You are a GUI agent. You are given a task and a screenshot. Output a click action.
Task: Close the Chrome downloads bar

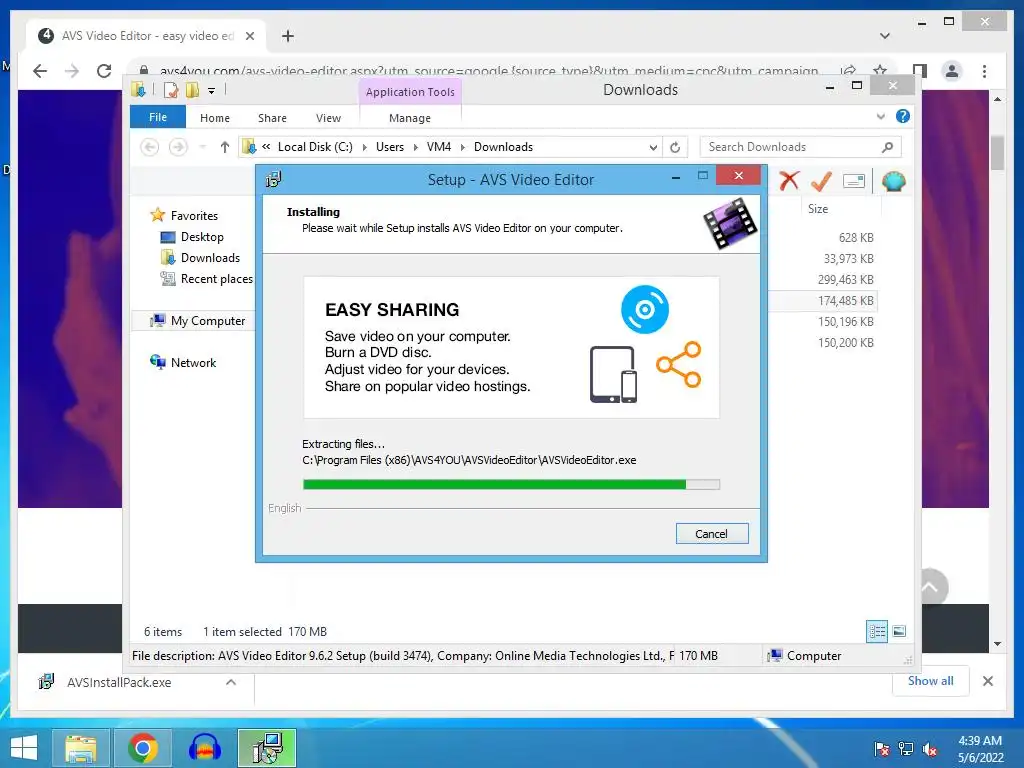pos(987,681)
